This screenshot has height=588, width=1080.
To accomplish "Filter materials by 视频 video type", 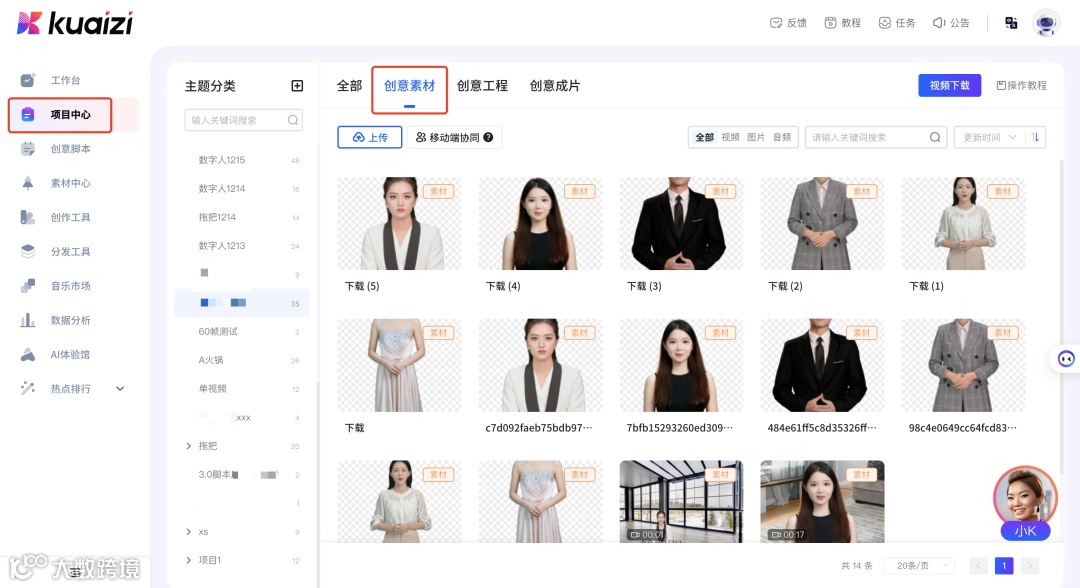I will (x=732, y=137).
